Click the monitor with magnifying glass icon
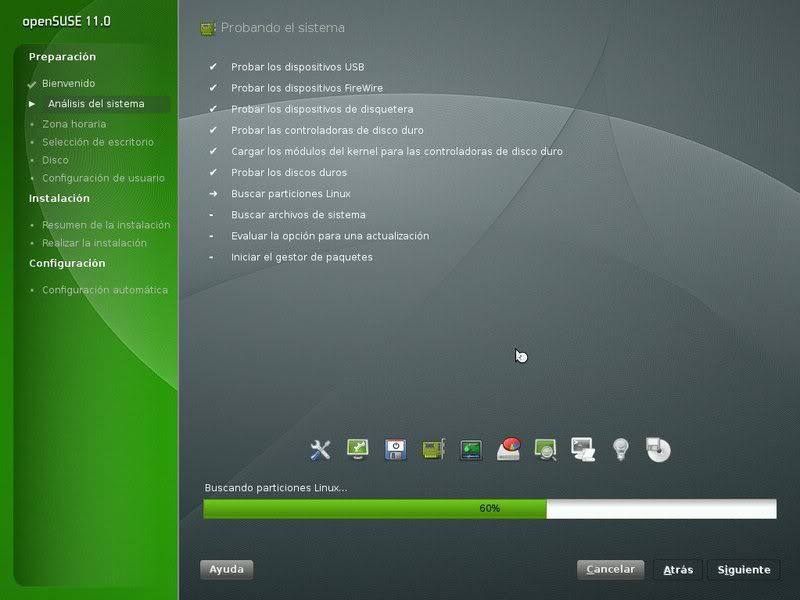This screenshot has height=600, width=800. (x=545, y=449)
